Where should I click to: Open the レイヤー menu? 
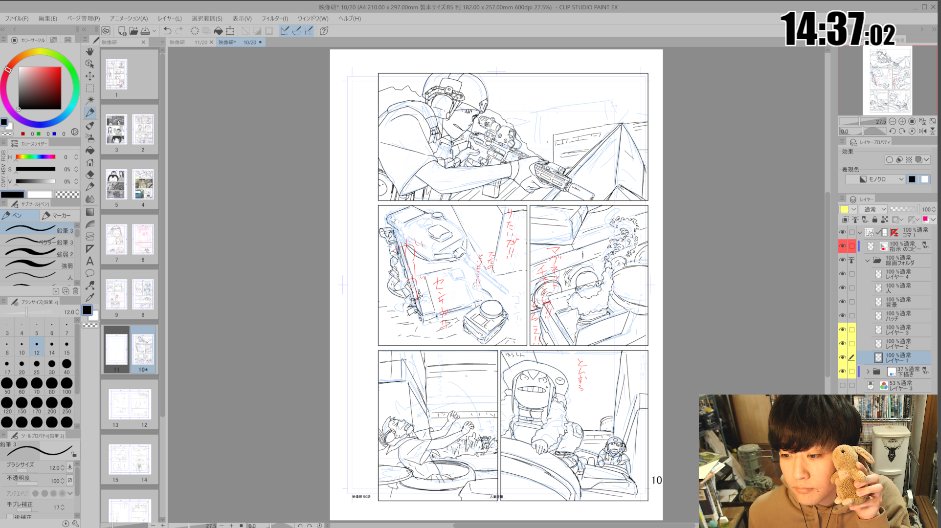coord(170,19)
